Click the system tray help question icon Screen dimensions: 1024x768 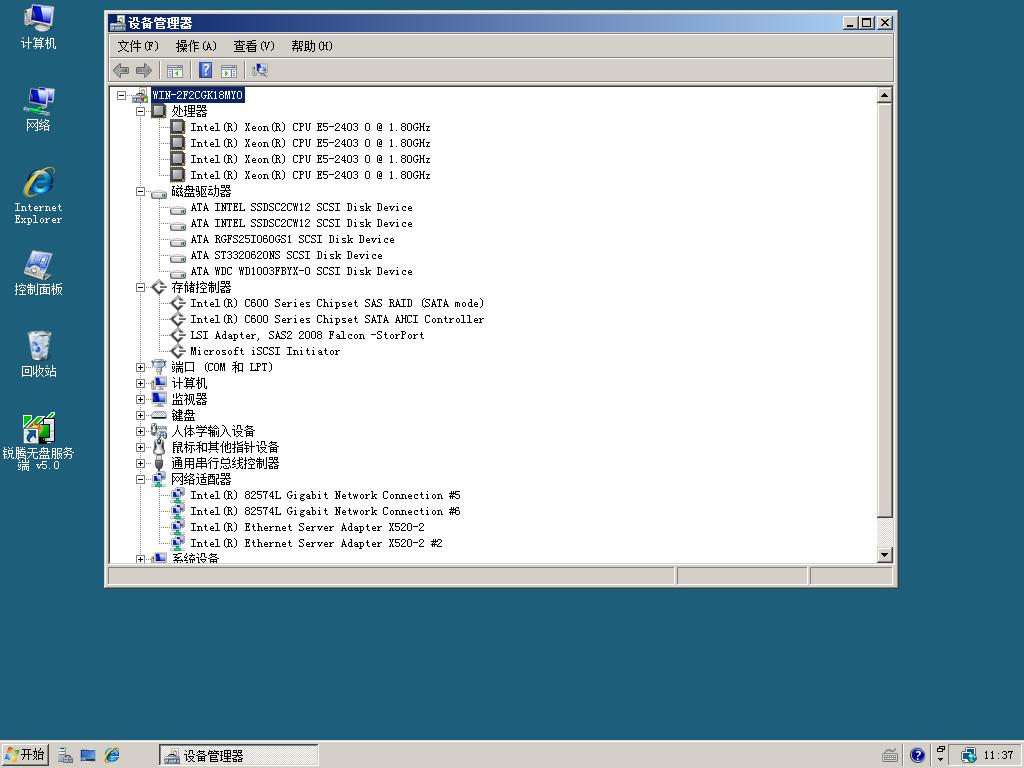pyautogui.click(x=918, y=756)
